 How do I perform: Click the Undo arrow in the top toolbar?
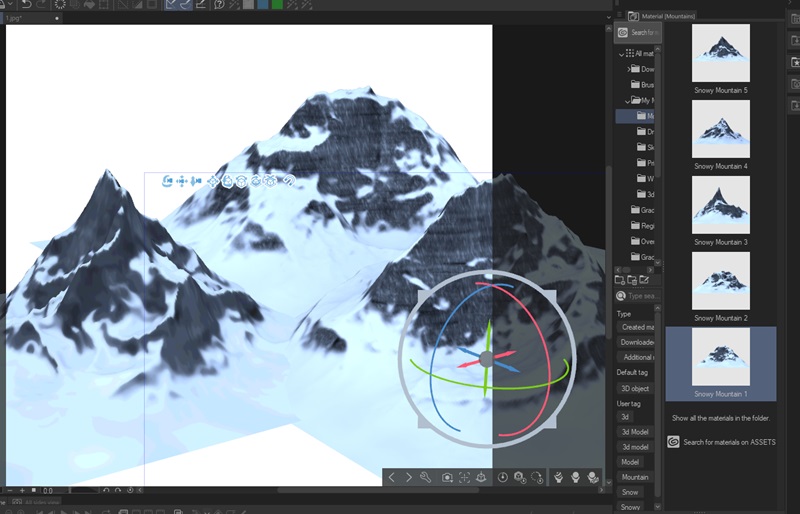click(x=26, y=5)
